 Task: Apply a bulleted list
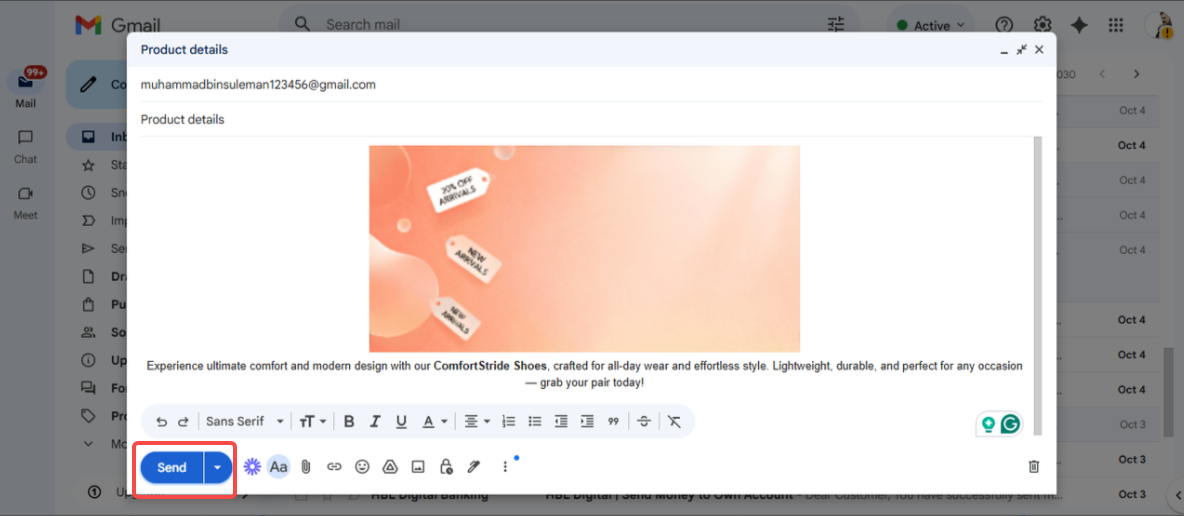point(535,422)
